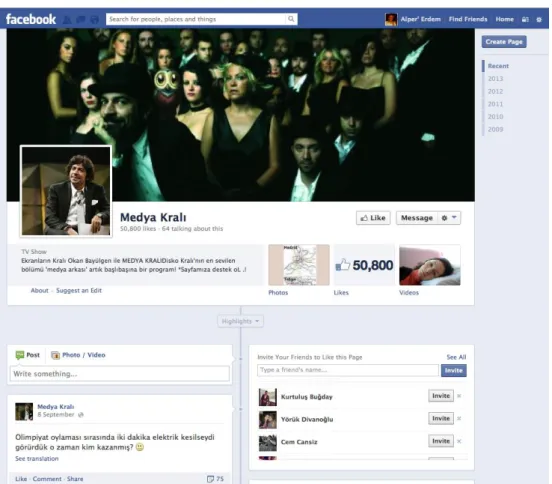Dismiss Cem Cansiz invite suggestion
The width and height of the screenshot is (552, 484).
(x=459, y=441)
